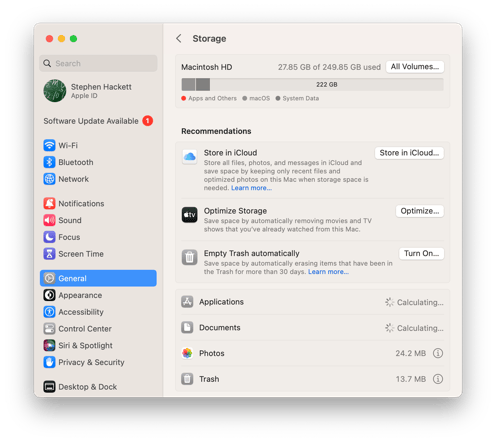Click the Macintosh HD storage usage bar
Viewport: 496px width, 442px height.
[312, 84]
